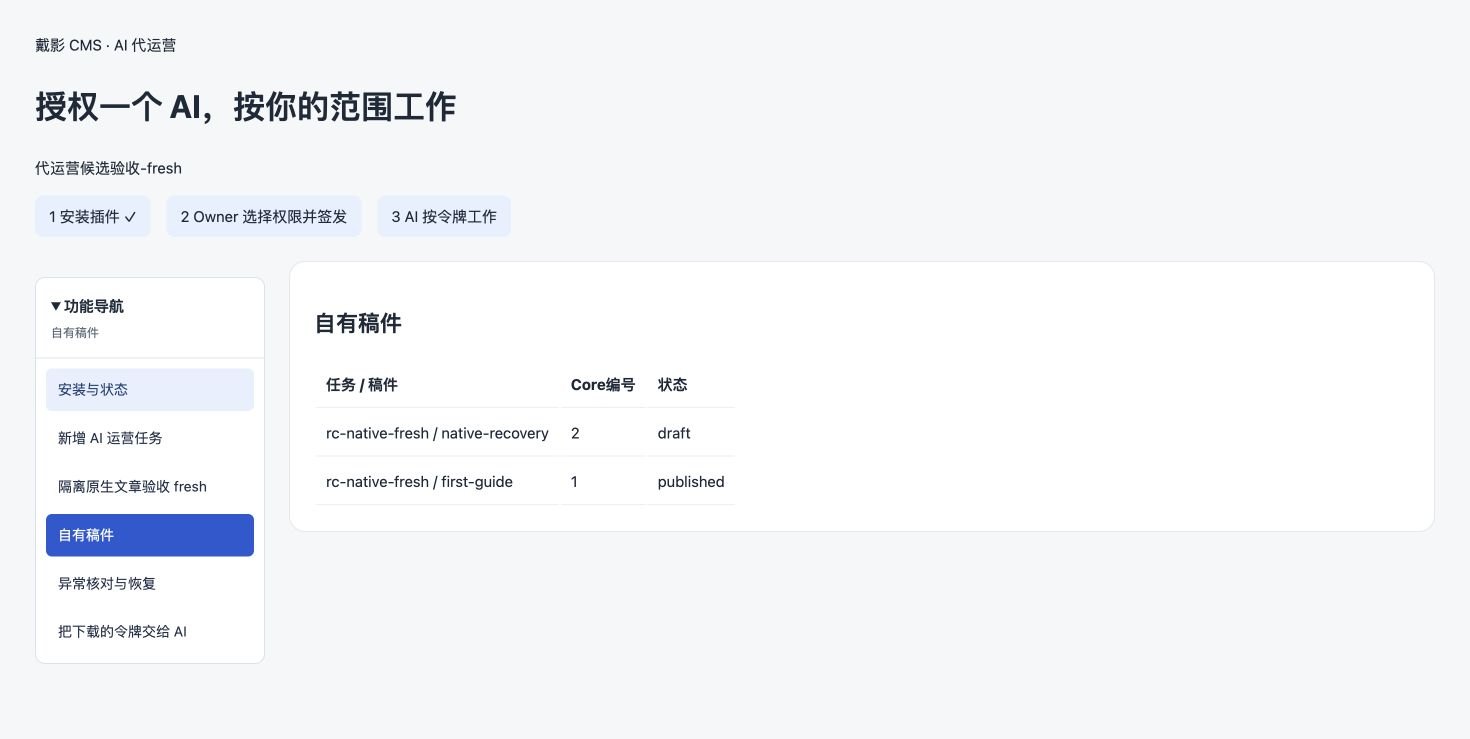Screen dimensions: 1470x739
Task: Click step 1 安装插件 ✓
Action: tap(93, 216)
